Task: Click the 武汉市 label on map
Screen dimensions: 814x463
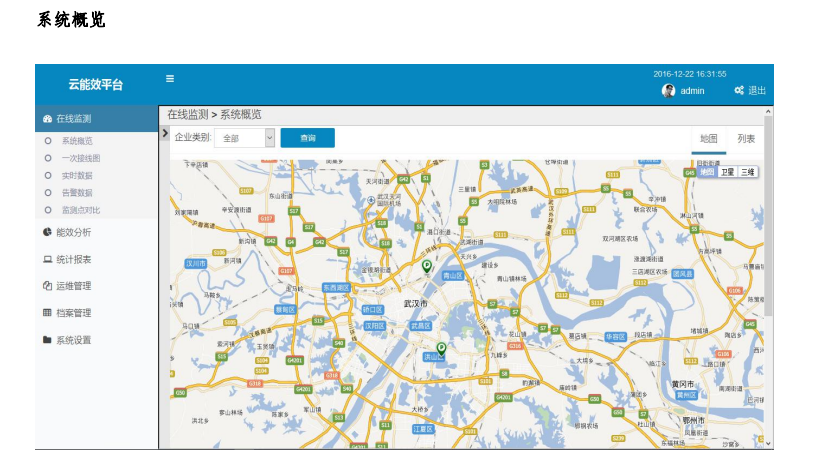Action: click(x=415, y=303)
